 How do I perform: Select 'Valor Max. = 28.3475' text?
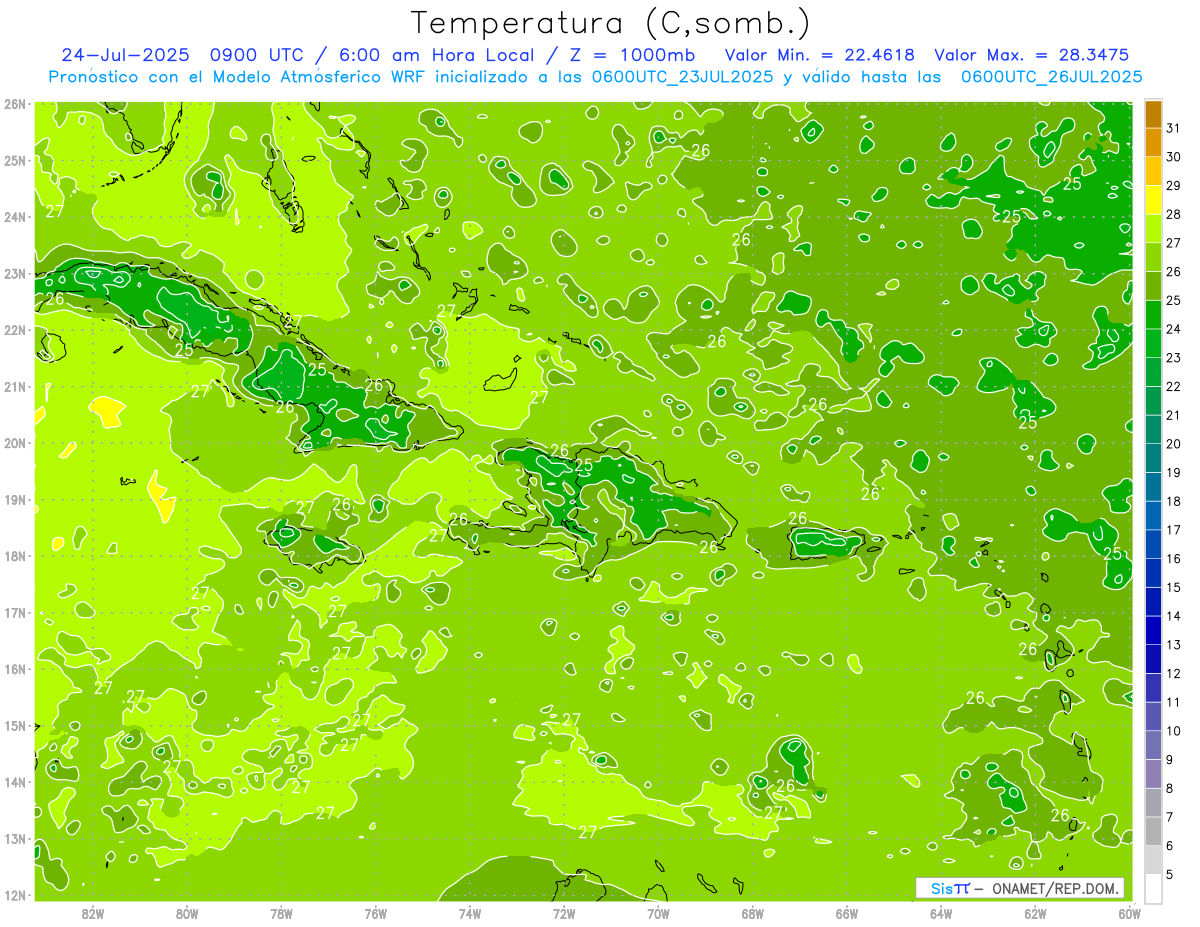pos(1031,55)
